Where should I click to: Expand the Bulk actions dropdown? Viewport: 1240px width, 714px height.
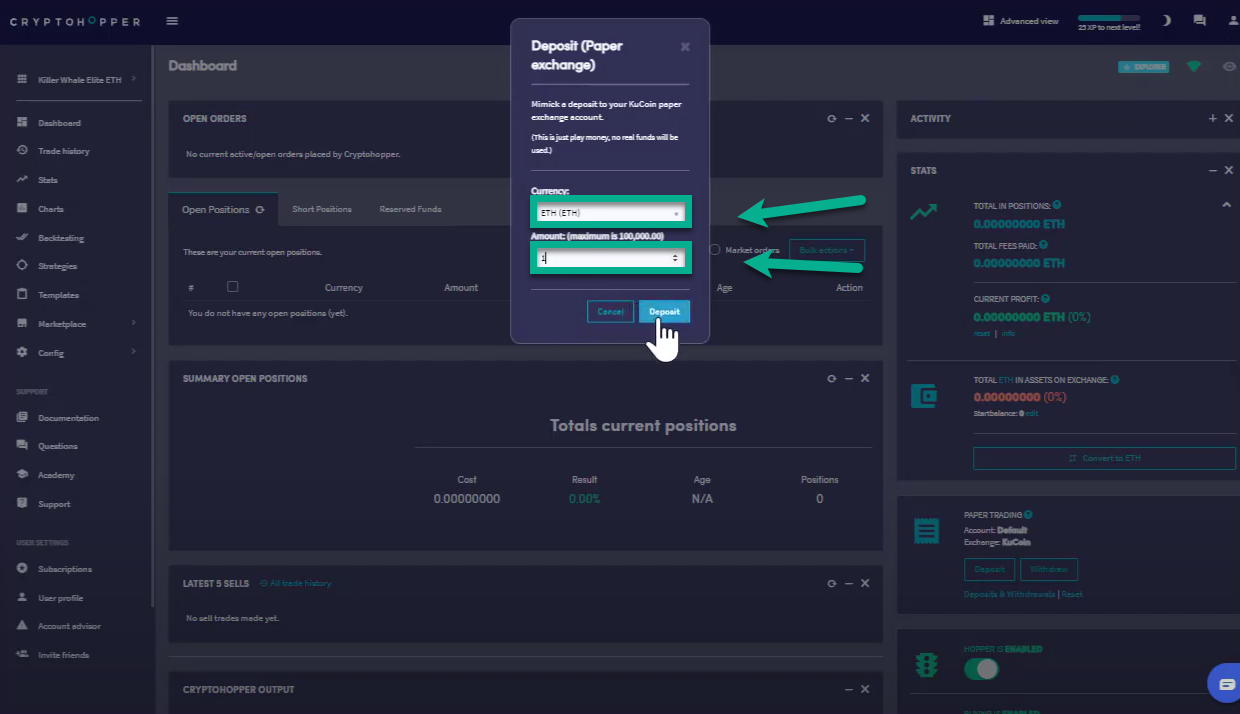click(x=826, y=250)
